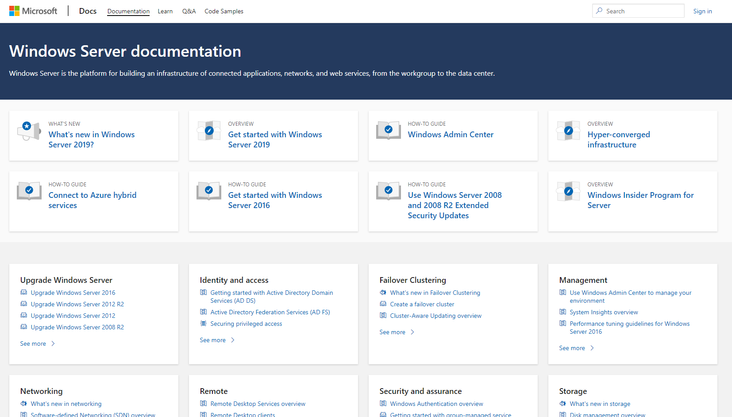Viewport: 732px width, 417px height.
Task: Go to the Learn tab
Action: pyautogui.click(x=165, y=11)
